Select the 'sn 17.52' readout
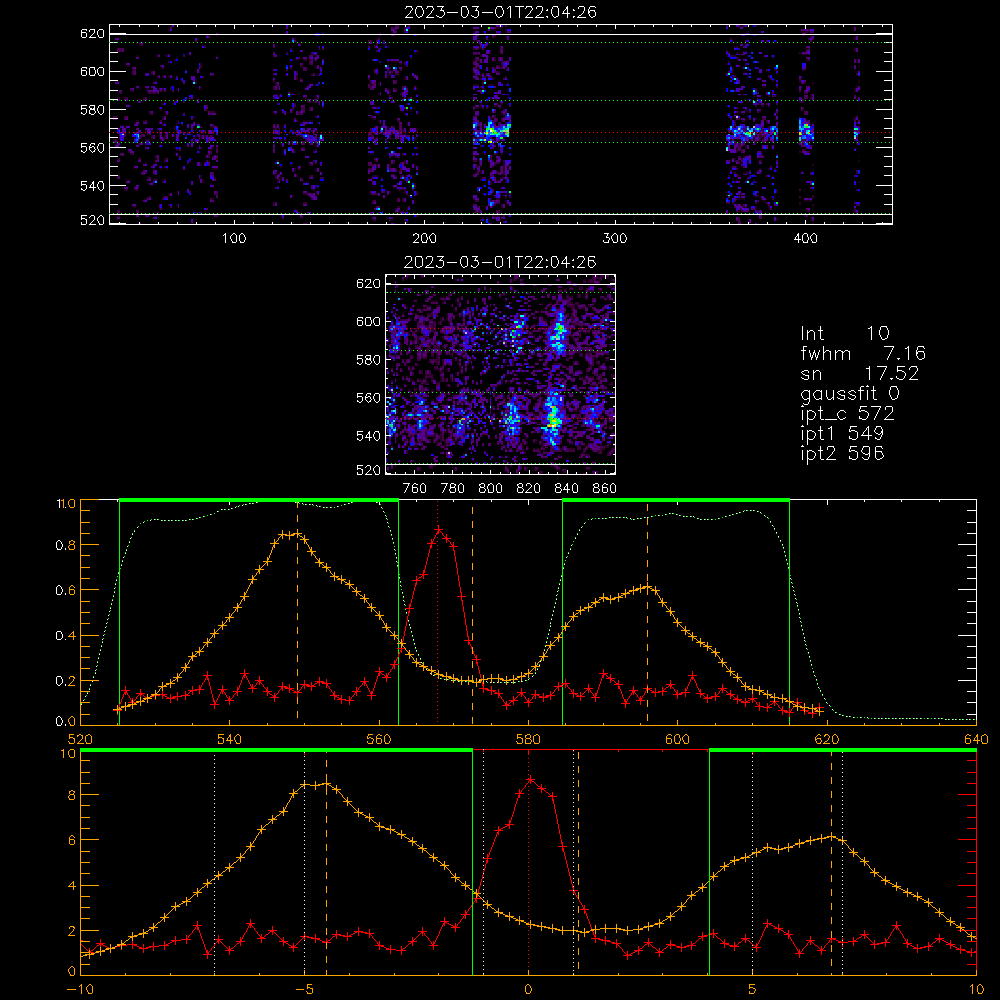The image size is (1000, 1000). (x=859, y=373)
